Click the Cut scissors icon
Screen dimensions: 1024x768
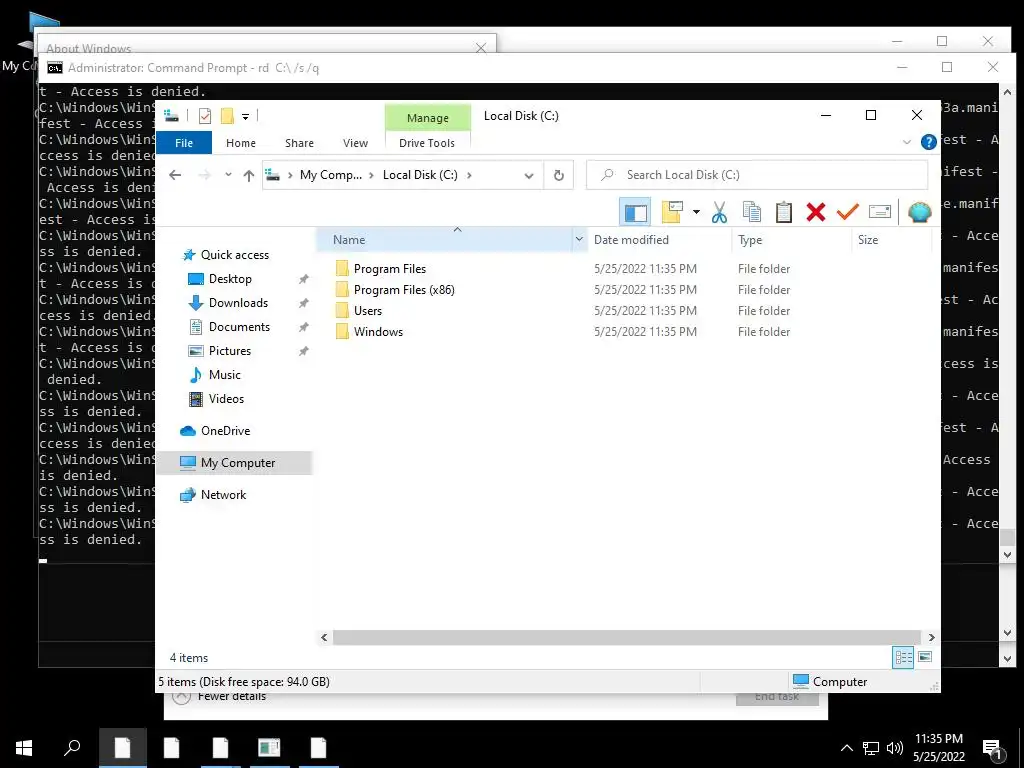pos(719,212)
